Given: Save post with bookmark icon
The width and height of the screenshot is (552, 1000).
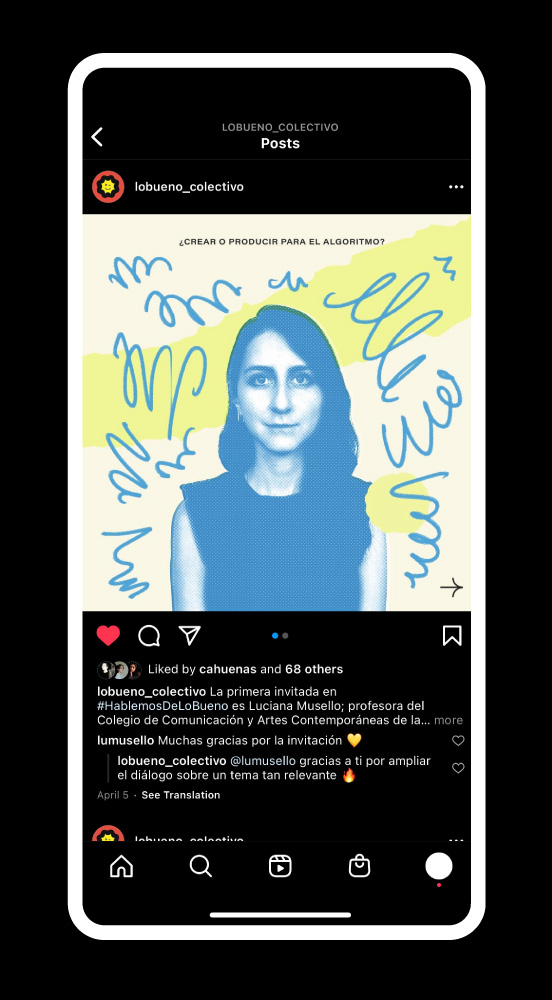Looking at the screenshot, I should (452, 635).
